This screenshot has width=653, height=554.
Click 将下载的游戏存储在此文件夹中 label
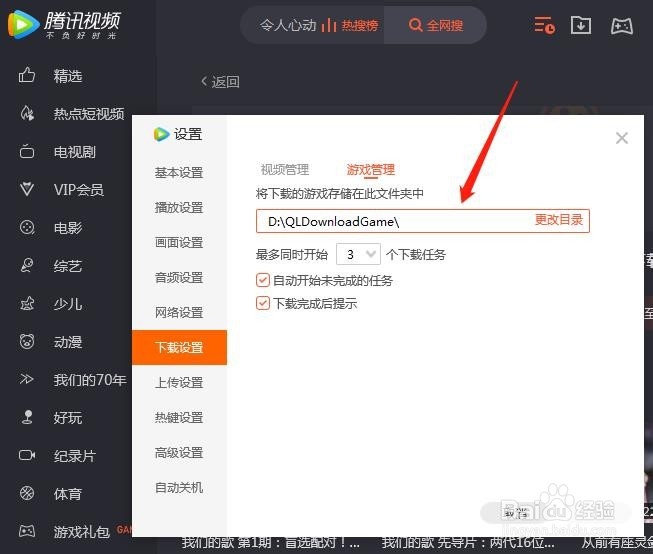pos(340,193)
